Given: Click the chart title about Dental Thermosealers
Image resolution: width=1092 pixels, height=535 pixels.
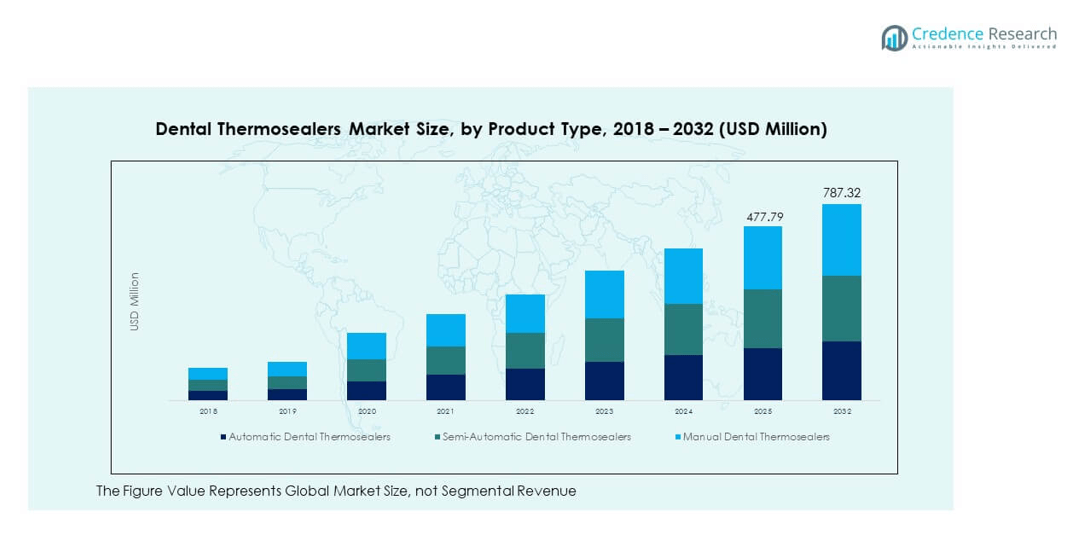Looking at the screenshot, I should pyautogui.click(x=491, y=129).
